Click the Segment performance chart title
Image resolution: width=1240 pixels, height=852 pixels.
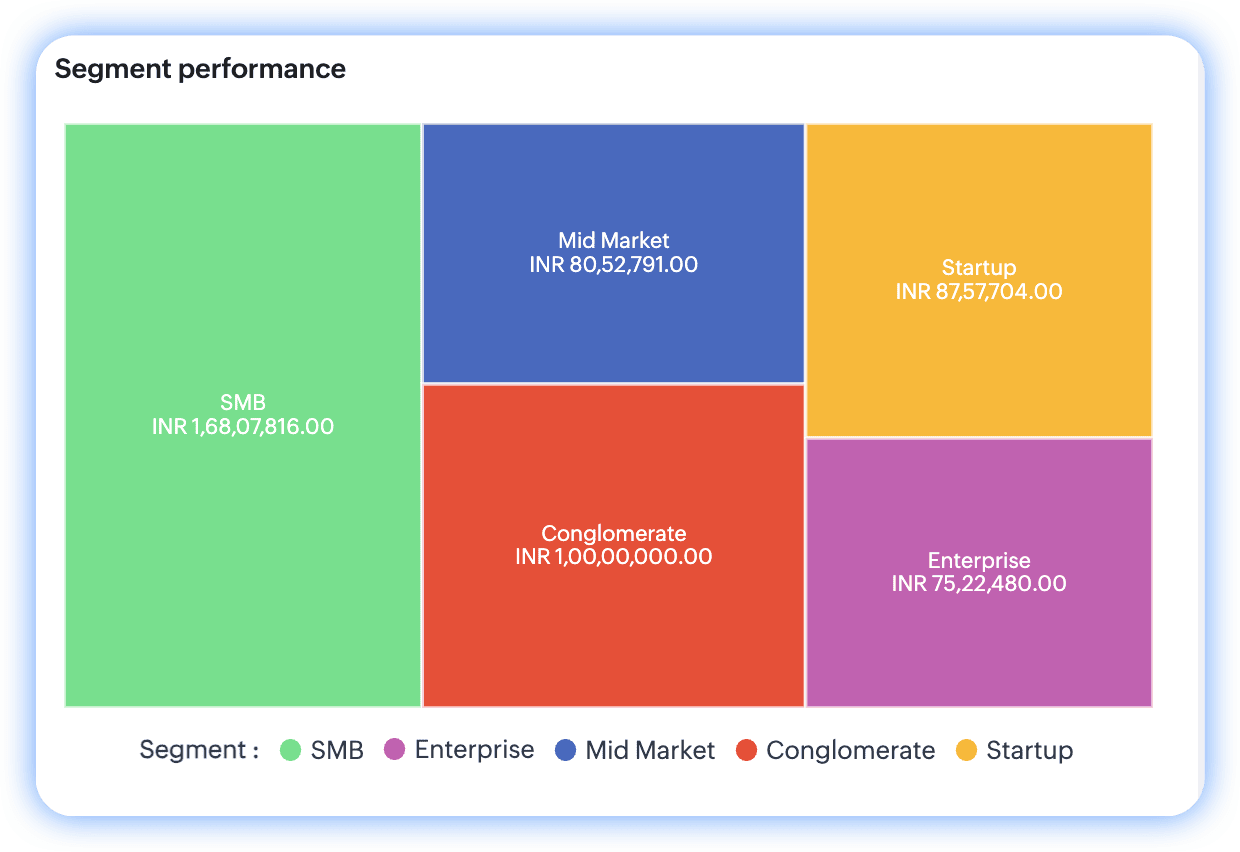(200, 69)
